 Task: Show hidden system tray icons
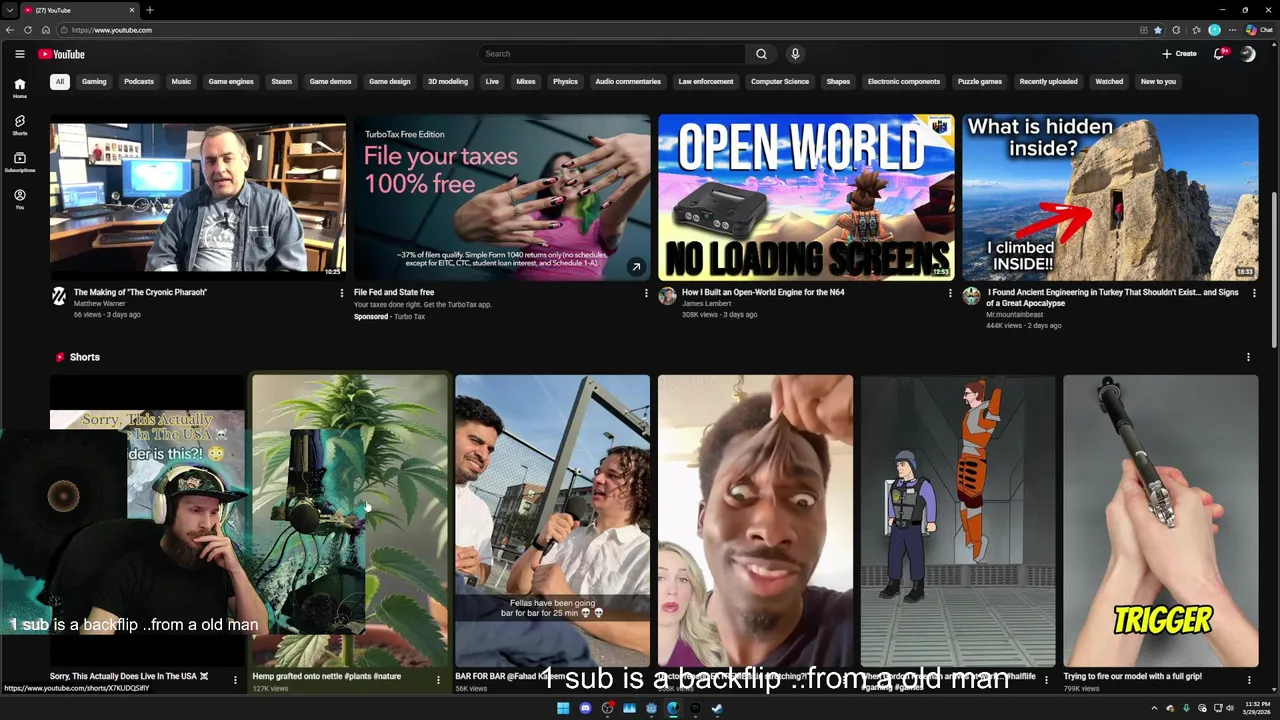[1154, 708]
